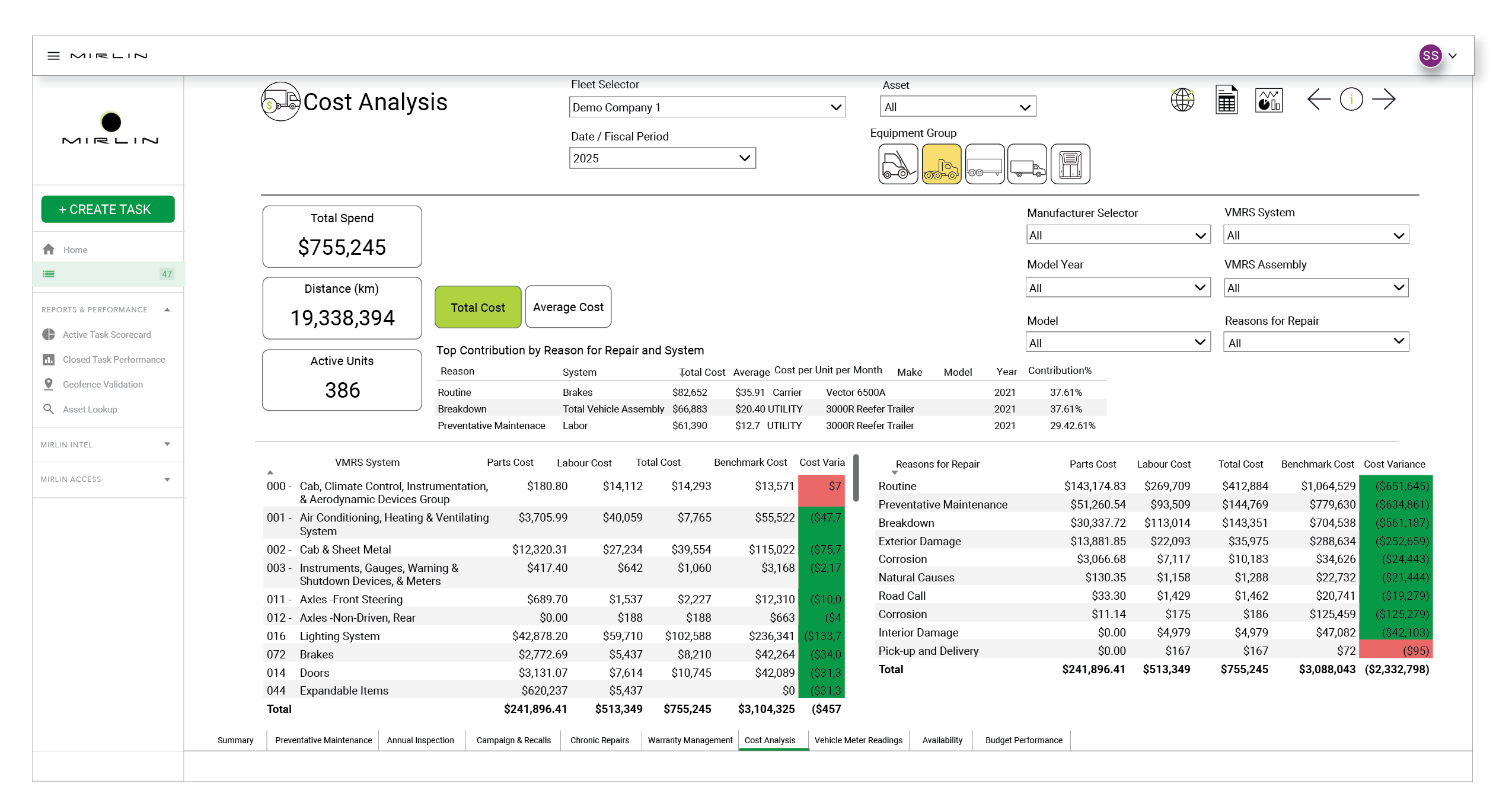1512x806 pixels.
Task: Open the Active Task Scorecard link
Action: (107, 335)
